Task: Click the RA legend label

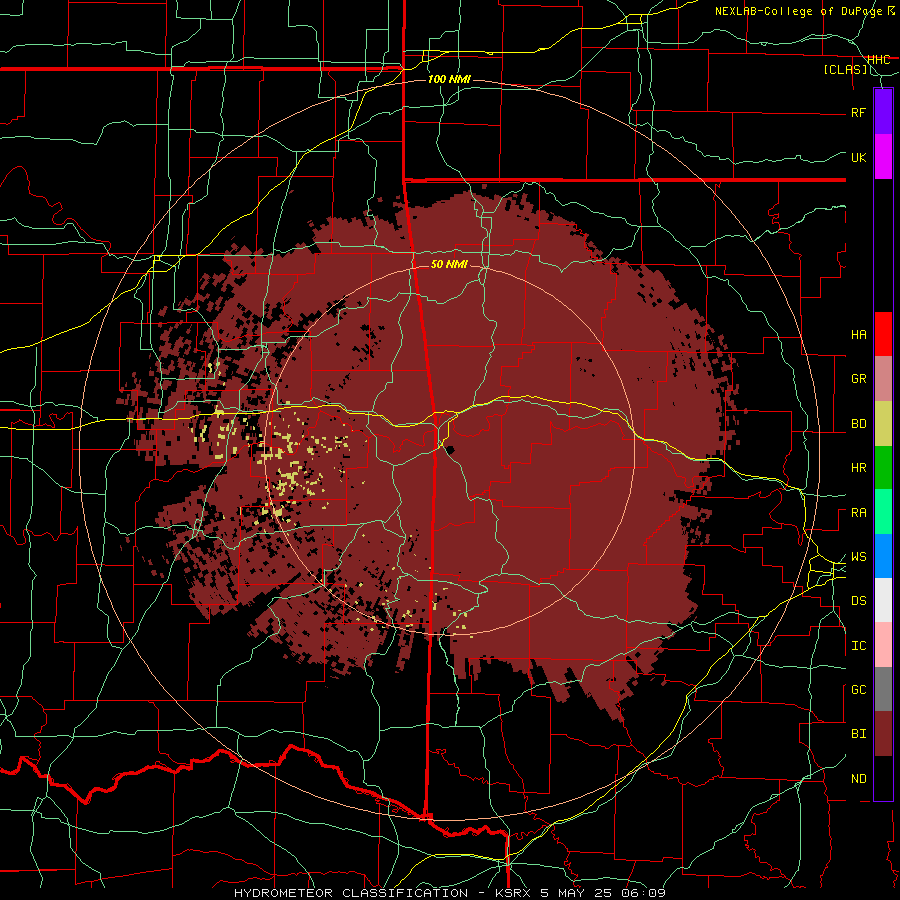Action: point(859,513)
